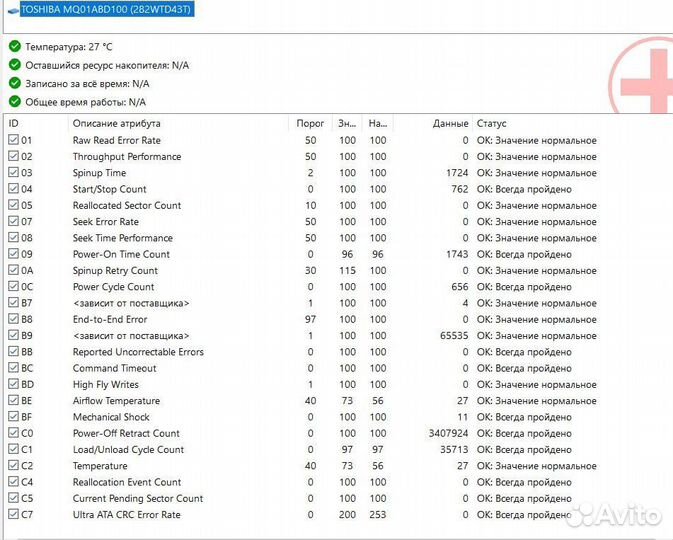Uncheck the 05 Reallocated Sector Count checkbox
Image resolution: width=673 pixels, height=540 pixels.
[13, 205]
